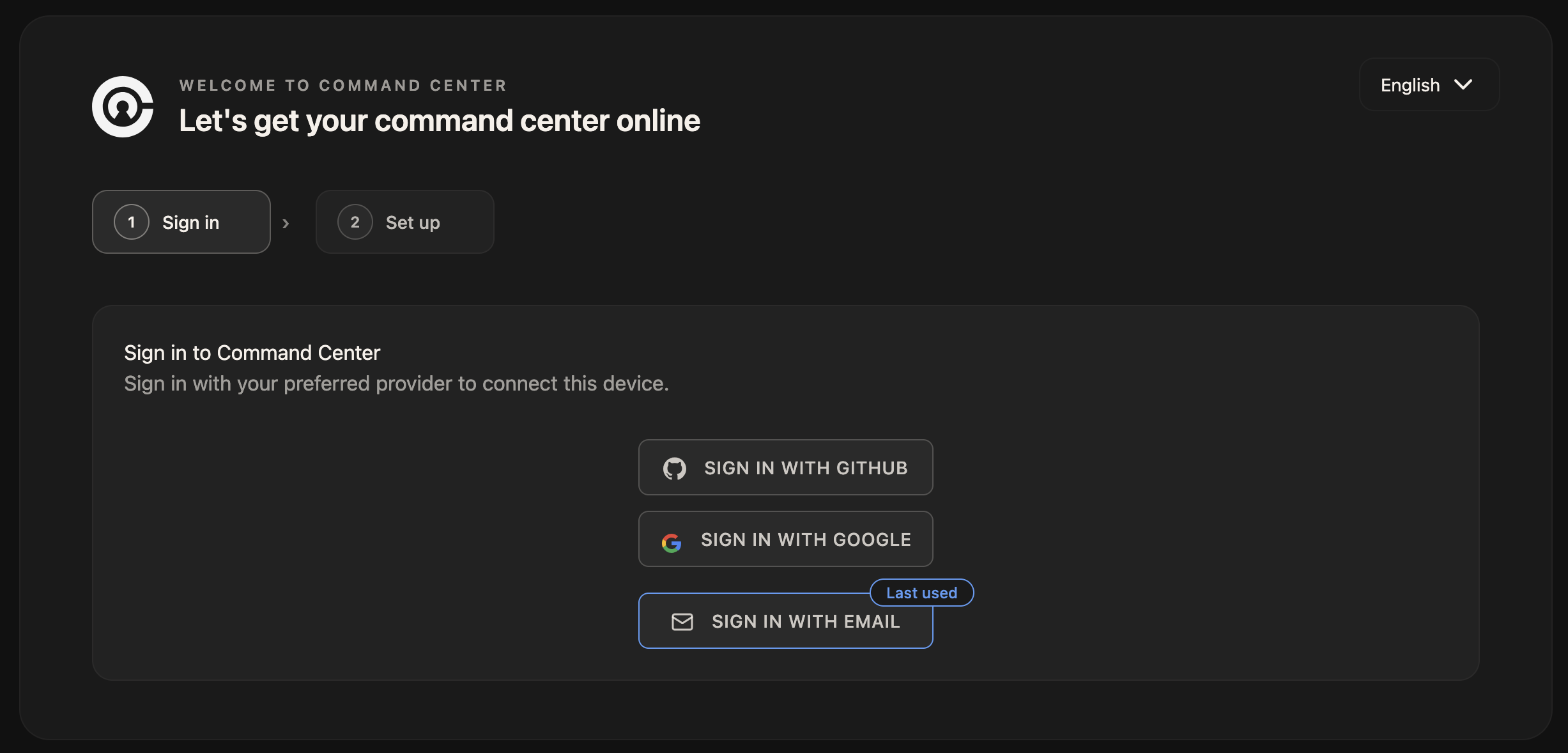Image resolution: width=1568 pixels, height=753 pixels.
Task: Select the Set up step tab
Action: point(404,222)
